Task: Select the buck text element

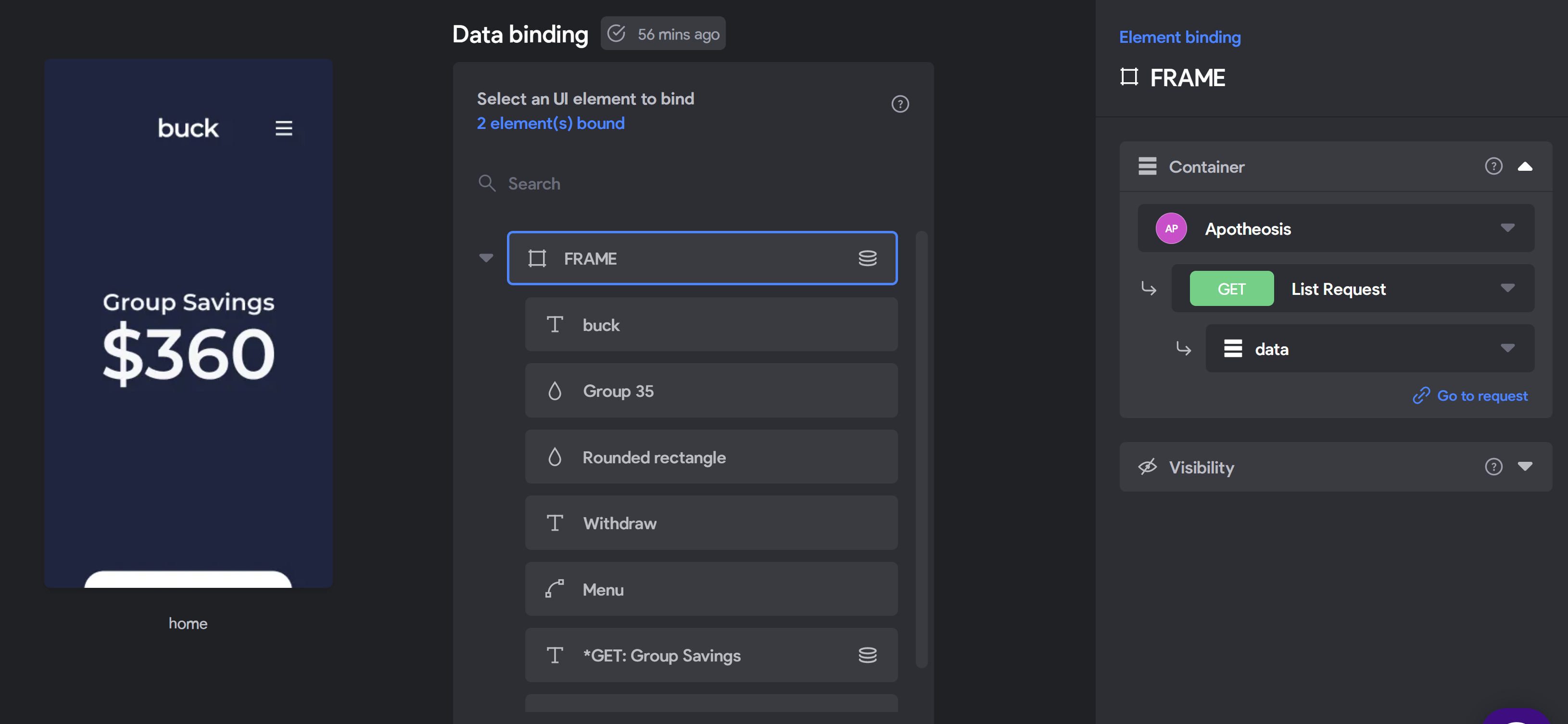Action: coord(711,325)
